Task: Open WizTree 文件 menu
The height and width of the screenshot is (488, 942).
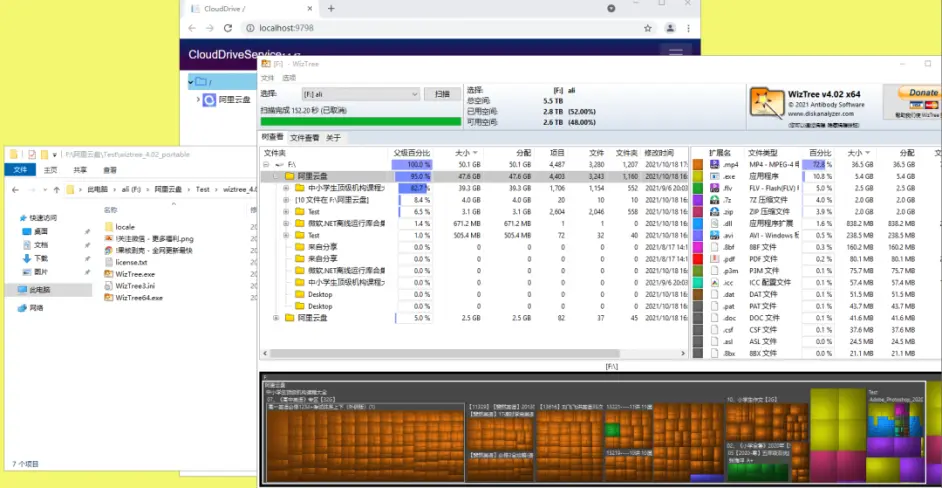Action: 267,78
